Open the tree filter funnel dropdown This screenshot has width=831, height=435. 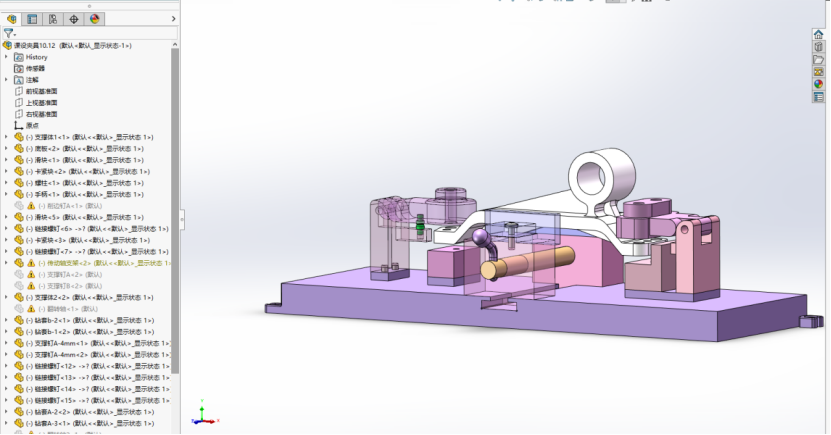pos(9,33)
